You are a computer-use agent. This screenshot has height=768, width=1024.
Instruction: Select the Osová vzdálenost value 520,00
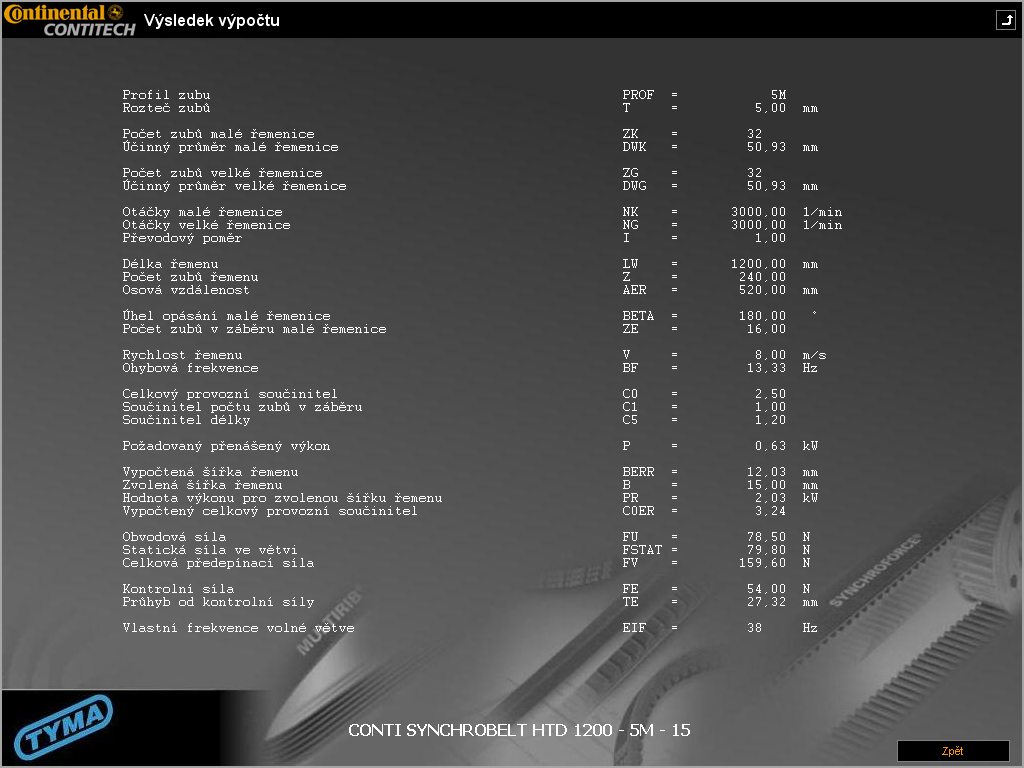click(x=762, y=290)
